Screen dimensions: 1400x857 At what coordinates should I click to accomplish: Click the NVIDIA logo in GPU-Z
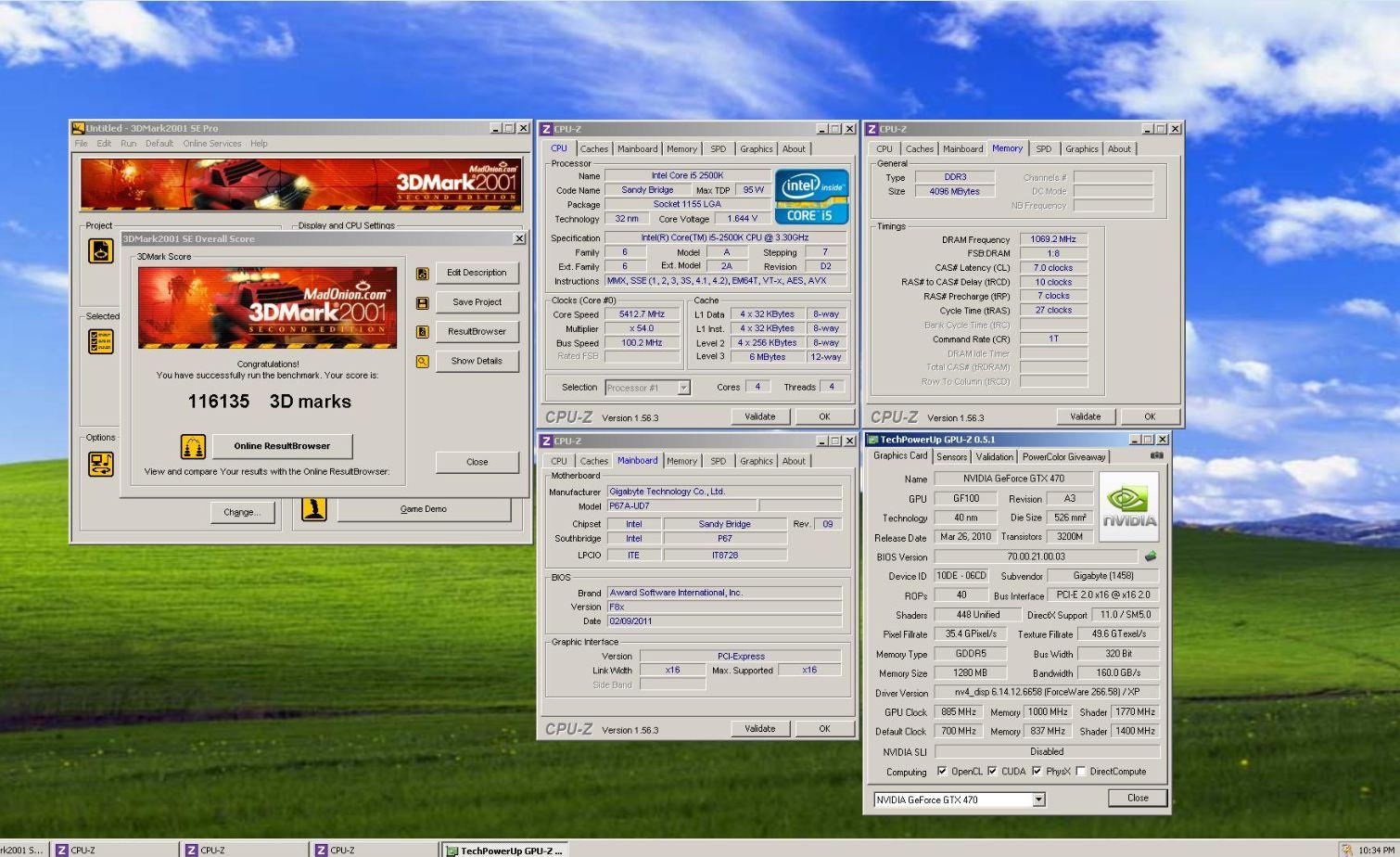[x=1128, y=506]
